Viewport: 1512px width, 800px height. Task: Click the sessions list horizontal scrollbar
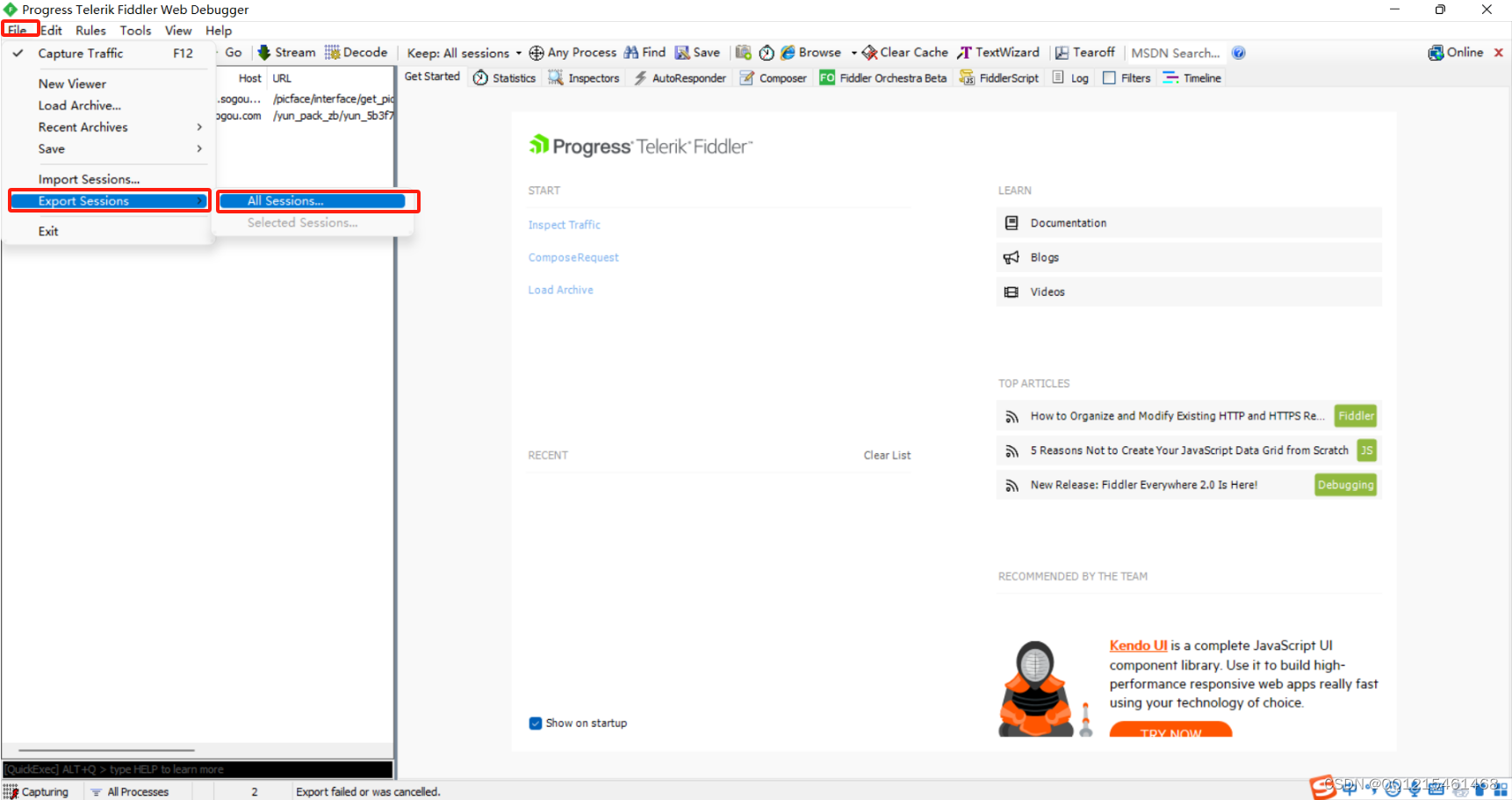point(107,751)
